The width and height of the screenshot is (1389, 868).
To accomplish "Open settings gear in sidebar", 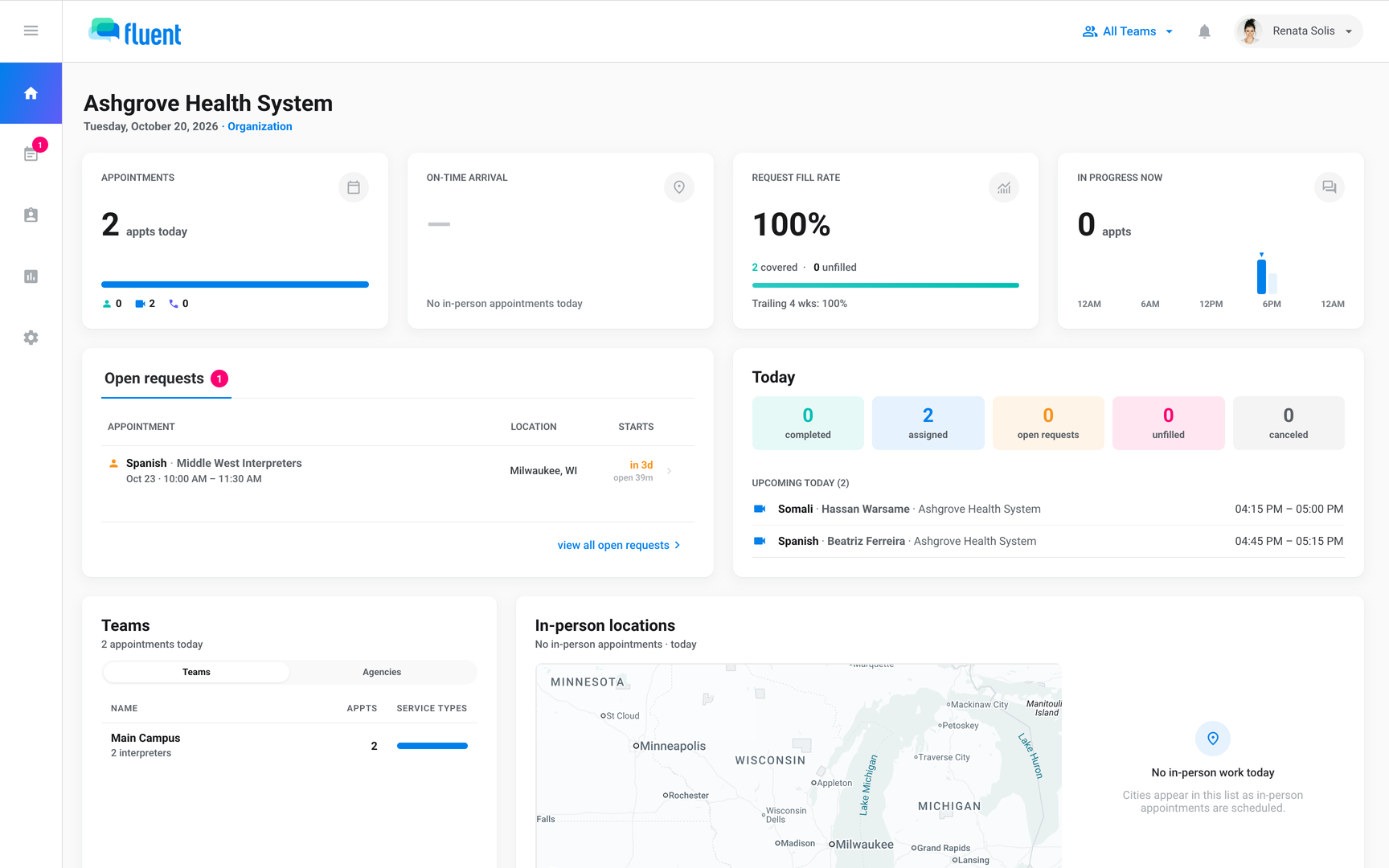I will [31, 338].
